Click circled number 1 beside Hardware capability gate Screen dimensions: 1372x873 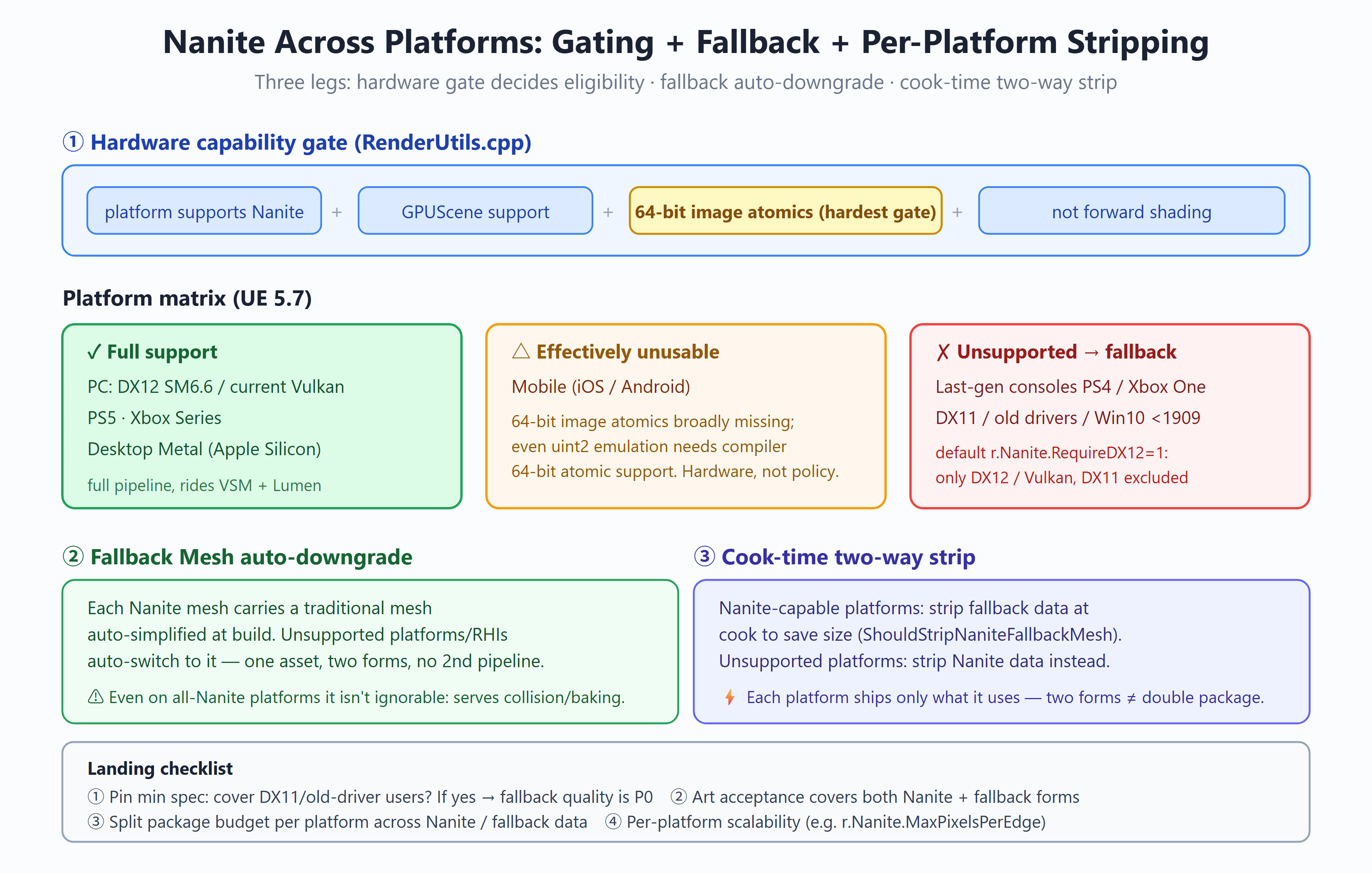point(73,141)
